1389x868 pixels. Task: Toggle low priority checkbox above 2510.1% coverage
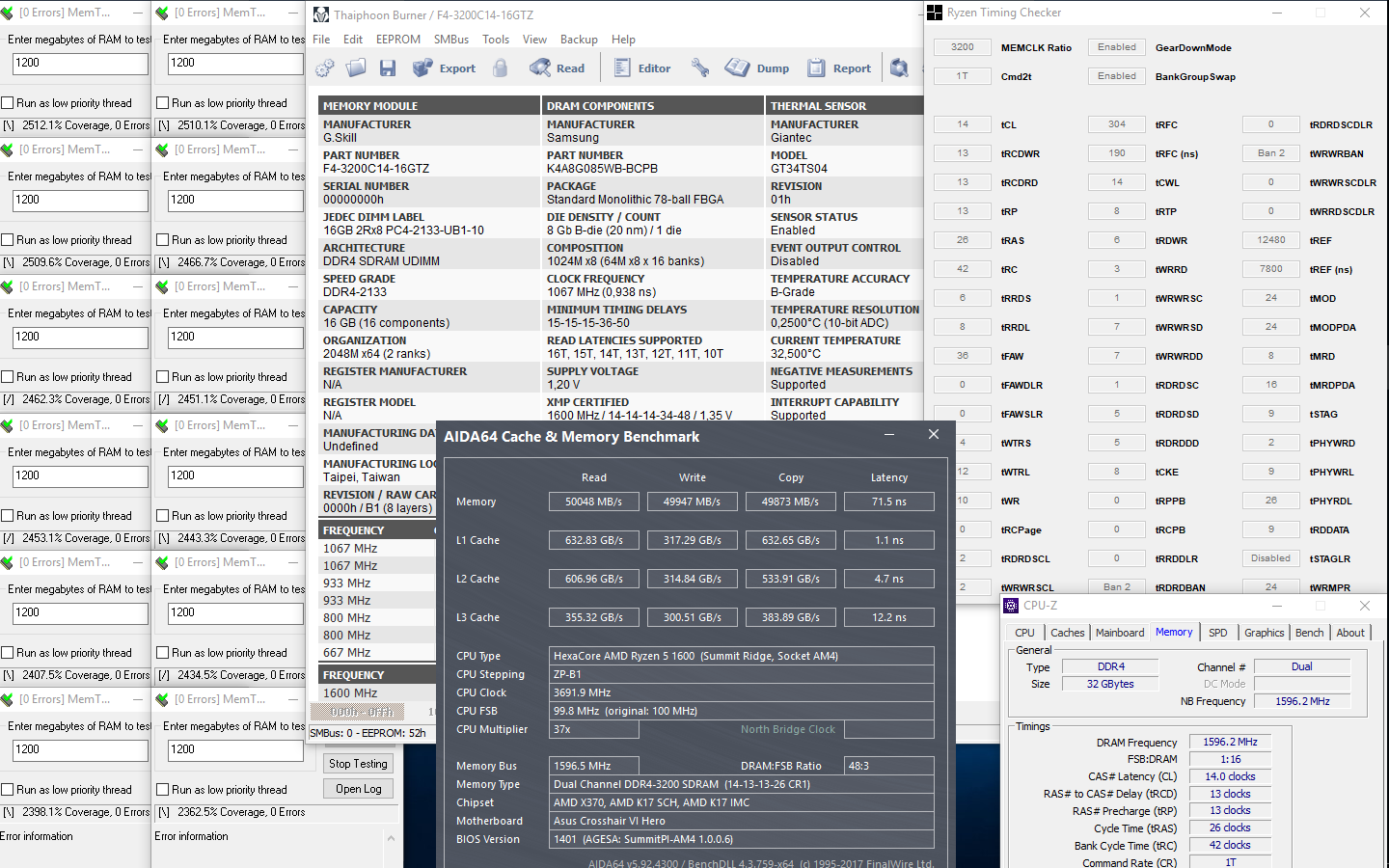pyautogui.click(x=163, y=103)
